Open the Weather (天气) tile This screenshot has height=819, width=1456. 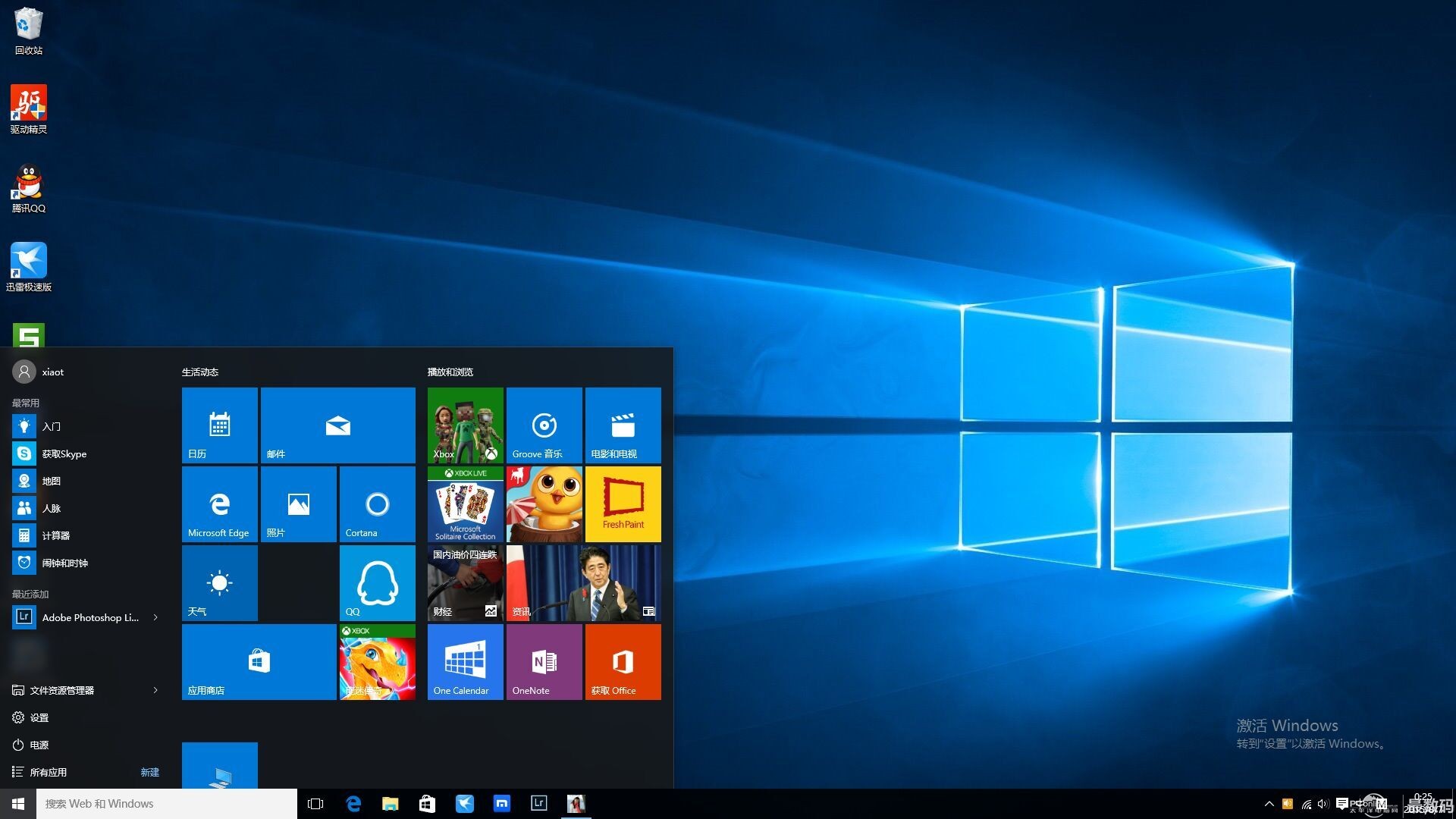[219, 583]
